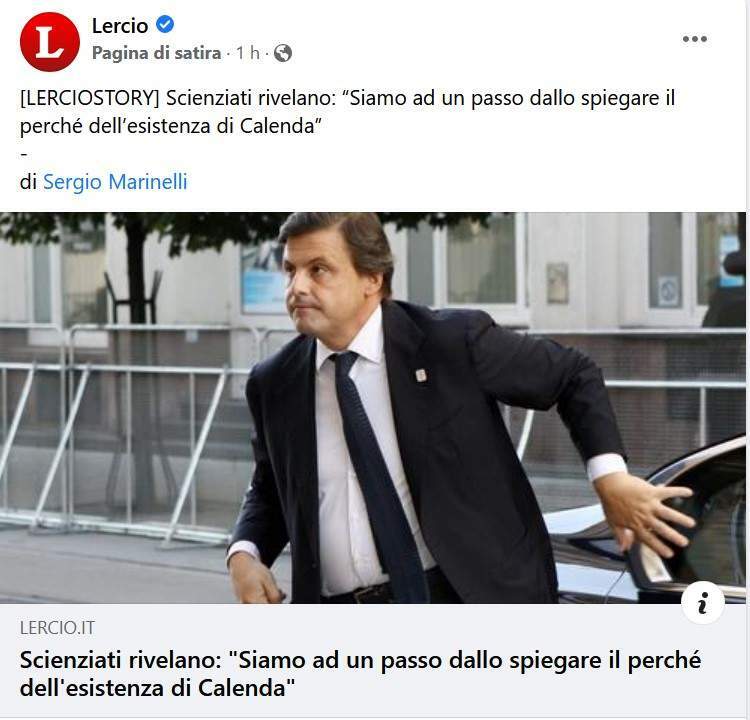Viewport: 750px width, 720px height.
Task: Open the Lercio red logo avatar
Action: click(50, 42)
